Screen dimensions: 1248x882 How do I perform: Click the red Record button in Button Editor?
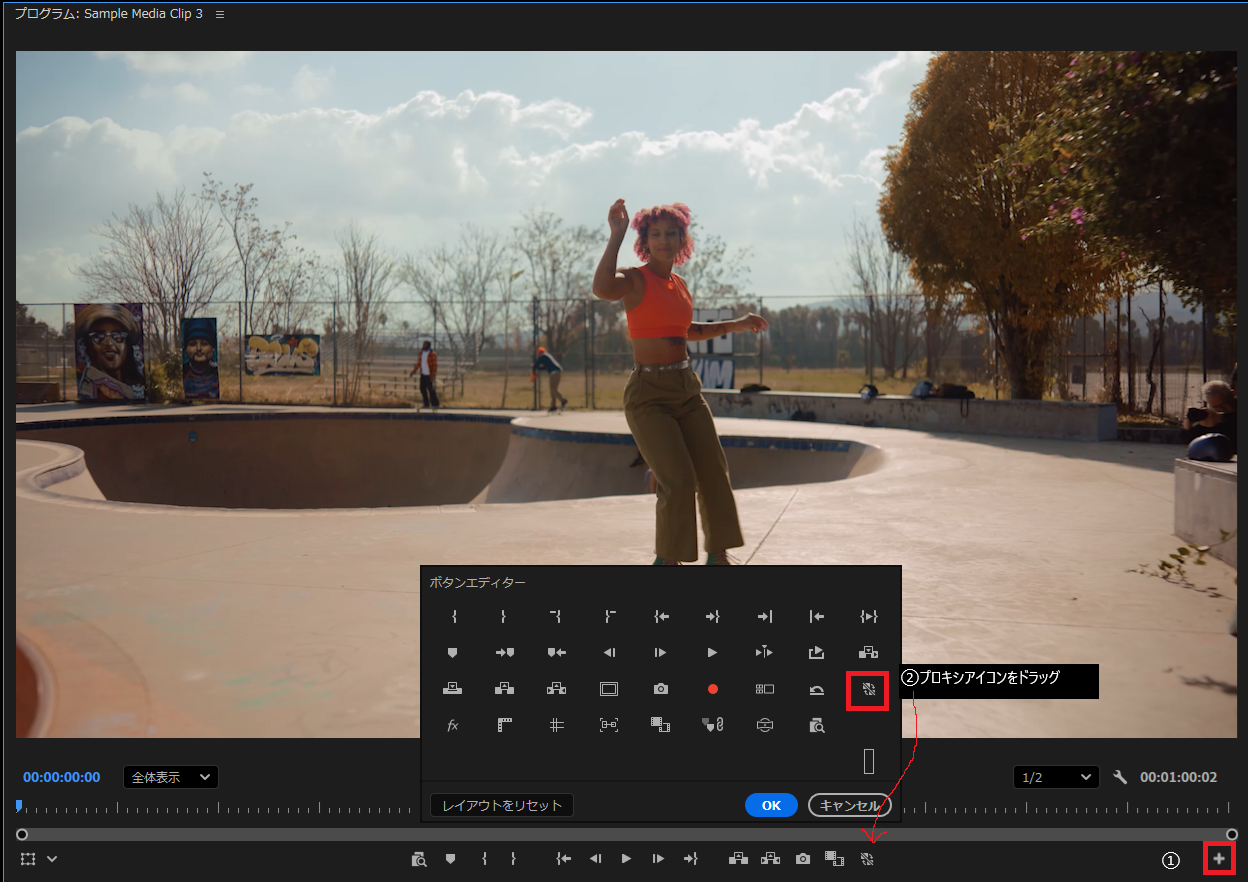tap(713, 689)
